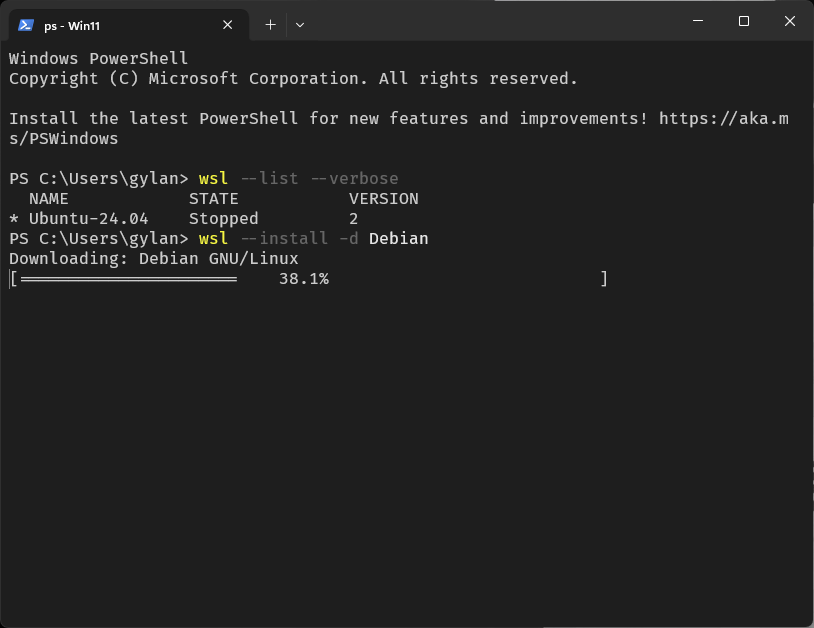Open a new tab with the plus icon
The image size is (814, 628).
pyautogui.click(x=270, y=25)
